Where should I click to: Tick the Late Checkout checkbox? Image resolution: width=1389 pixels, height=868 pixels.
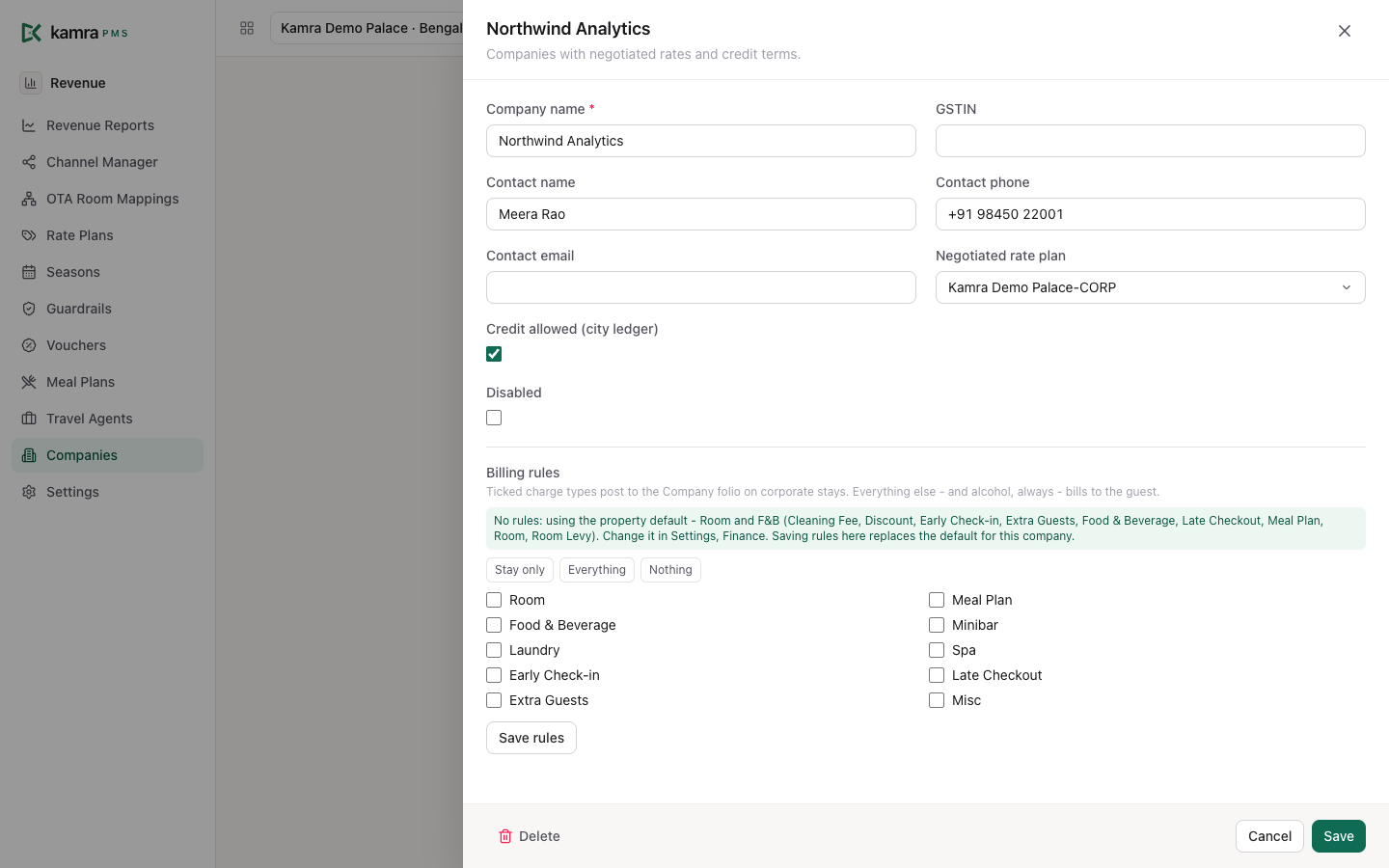tap(937, 675)
